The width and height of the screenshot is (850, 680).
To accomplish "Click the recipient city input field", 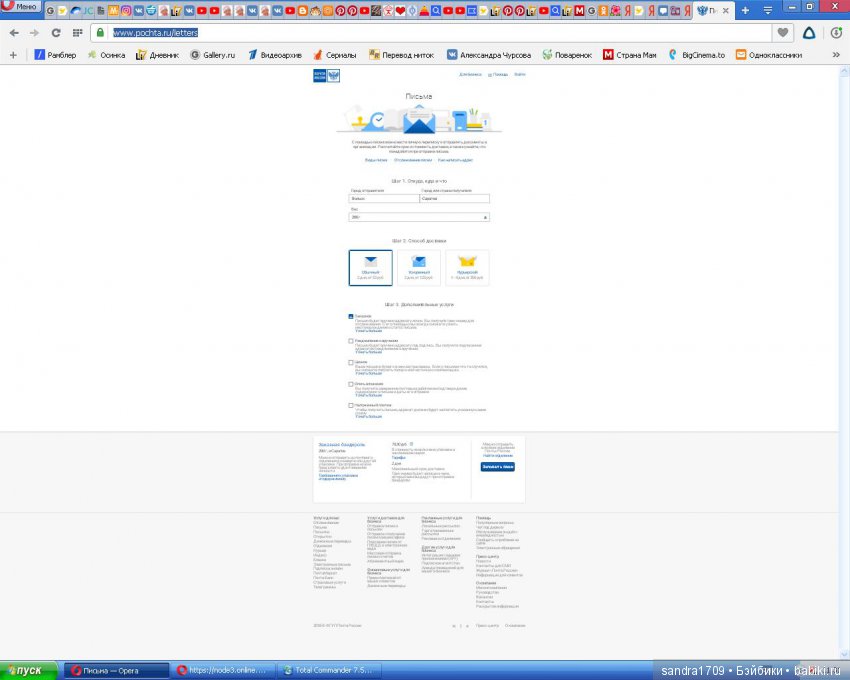I will [x=454, y=198].
